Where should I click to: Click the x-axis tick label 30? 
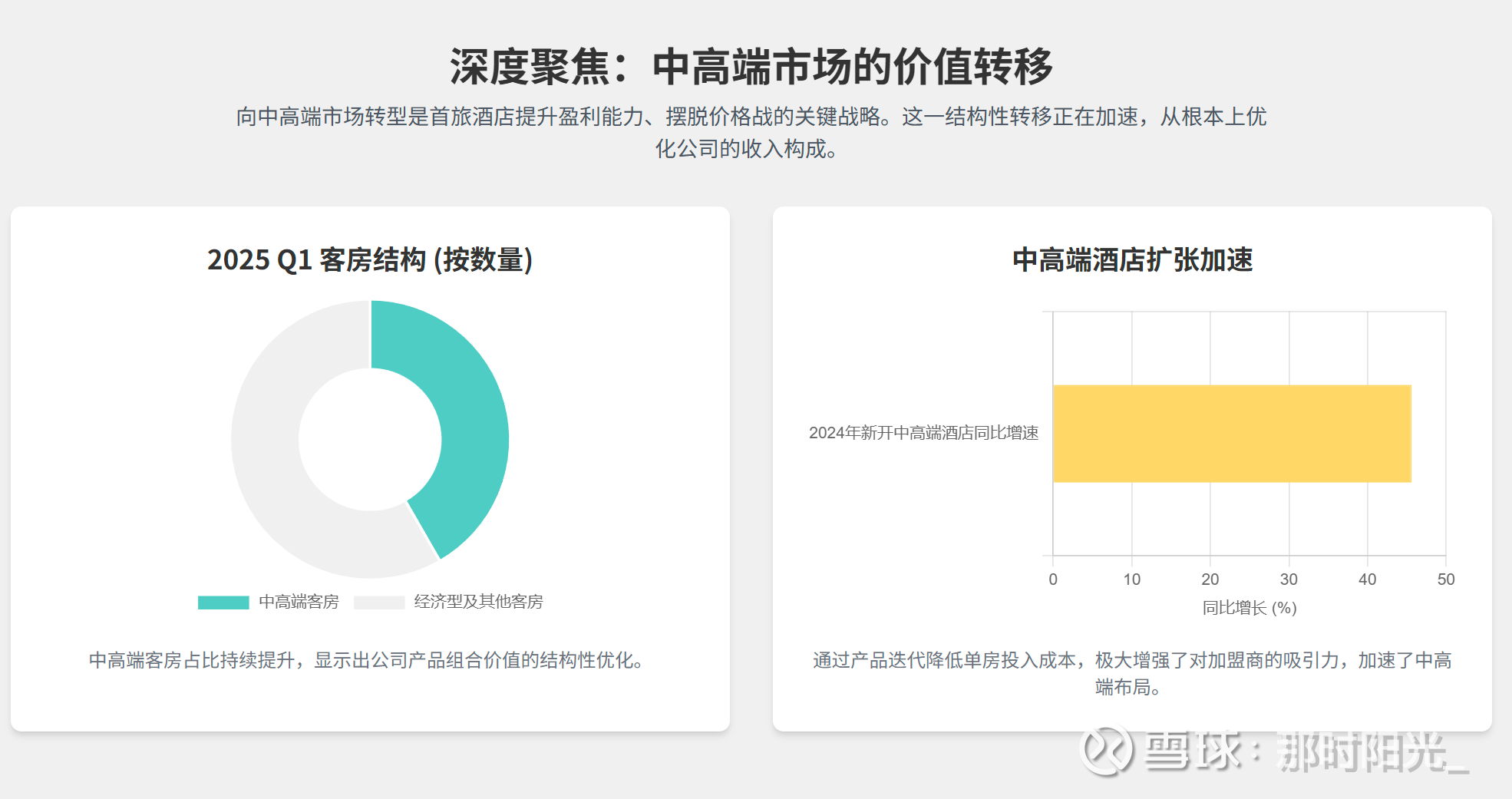(x=1289, y=579)
